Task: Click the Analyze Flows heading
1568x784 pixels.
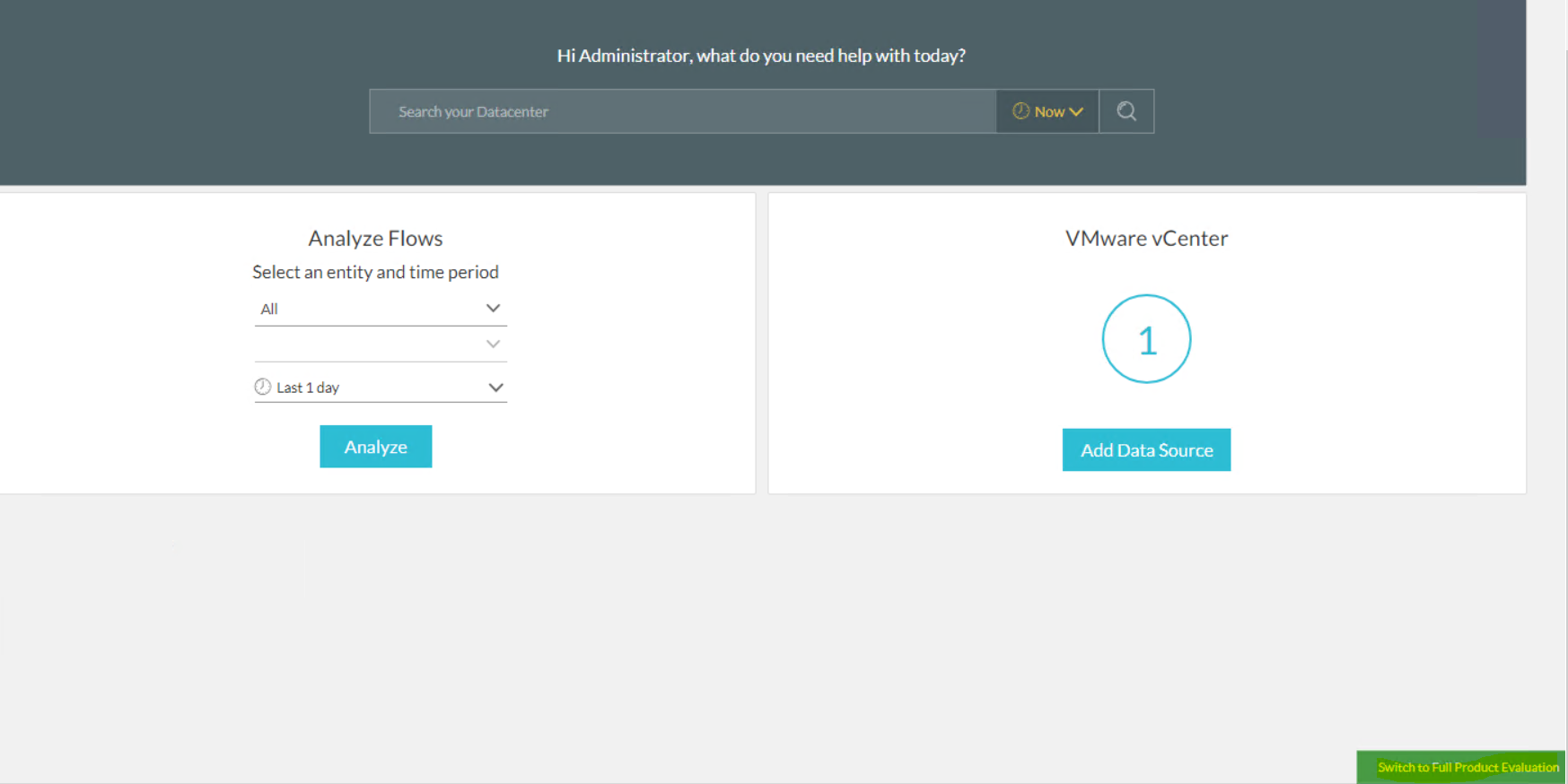Action: coord(375,239)
